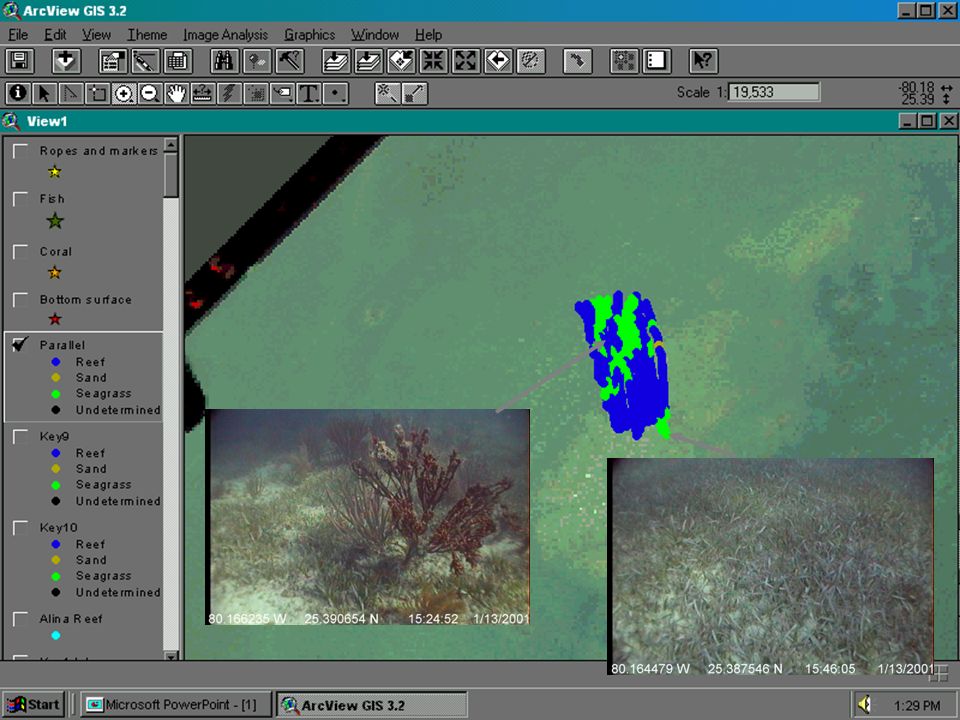The height and width of the screenshot is (720, 960).
Task: Select the Pointer arrow tool
Action: 44,93
